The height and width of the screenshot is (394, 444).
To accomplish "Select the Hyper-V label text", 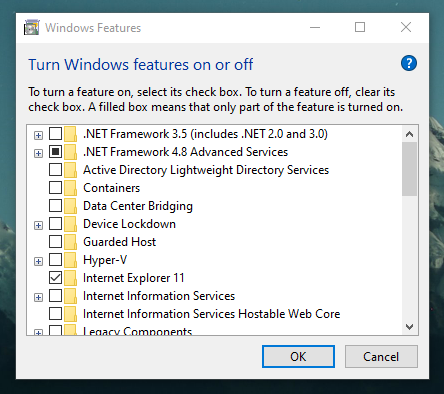I will click(105, 260).
